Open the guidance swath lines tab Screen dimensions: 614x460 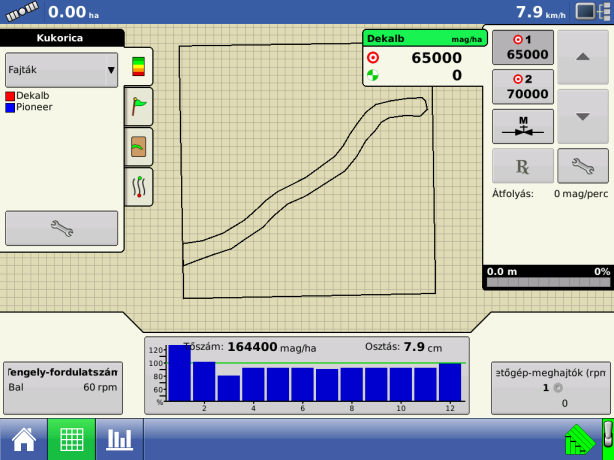tap(139, 187)
